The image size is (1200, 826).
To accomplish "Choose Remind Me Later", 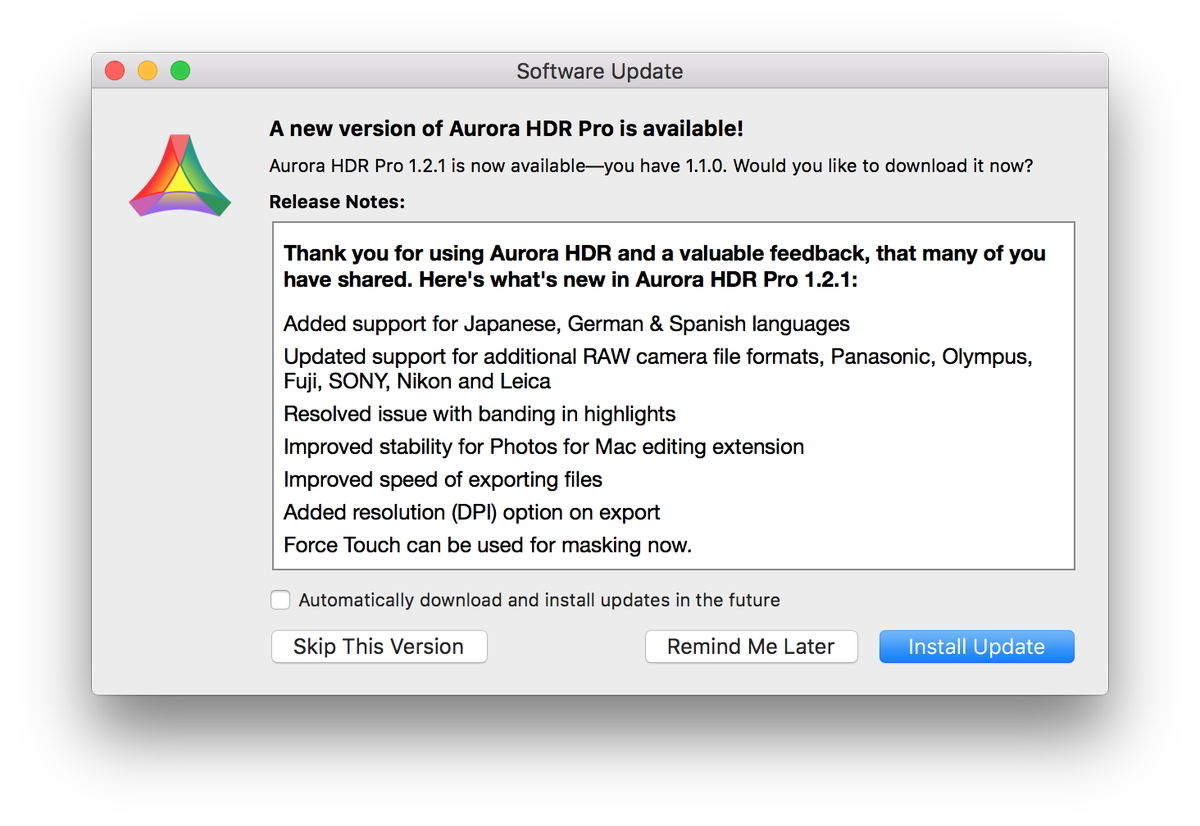I will [x=751, y=647].
